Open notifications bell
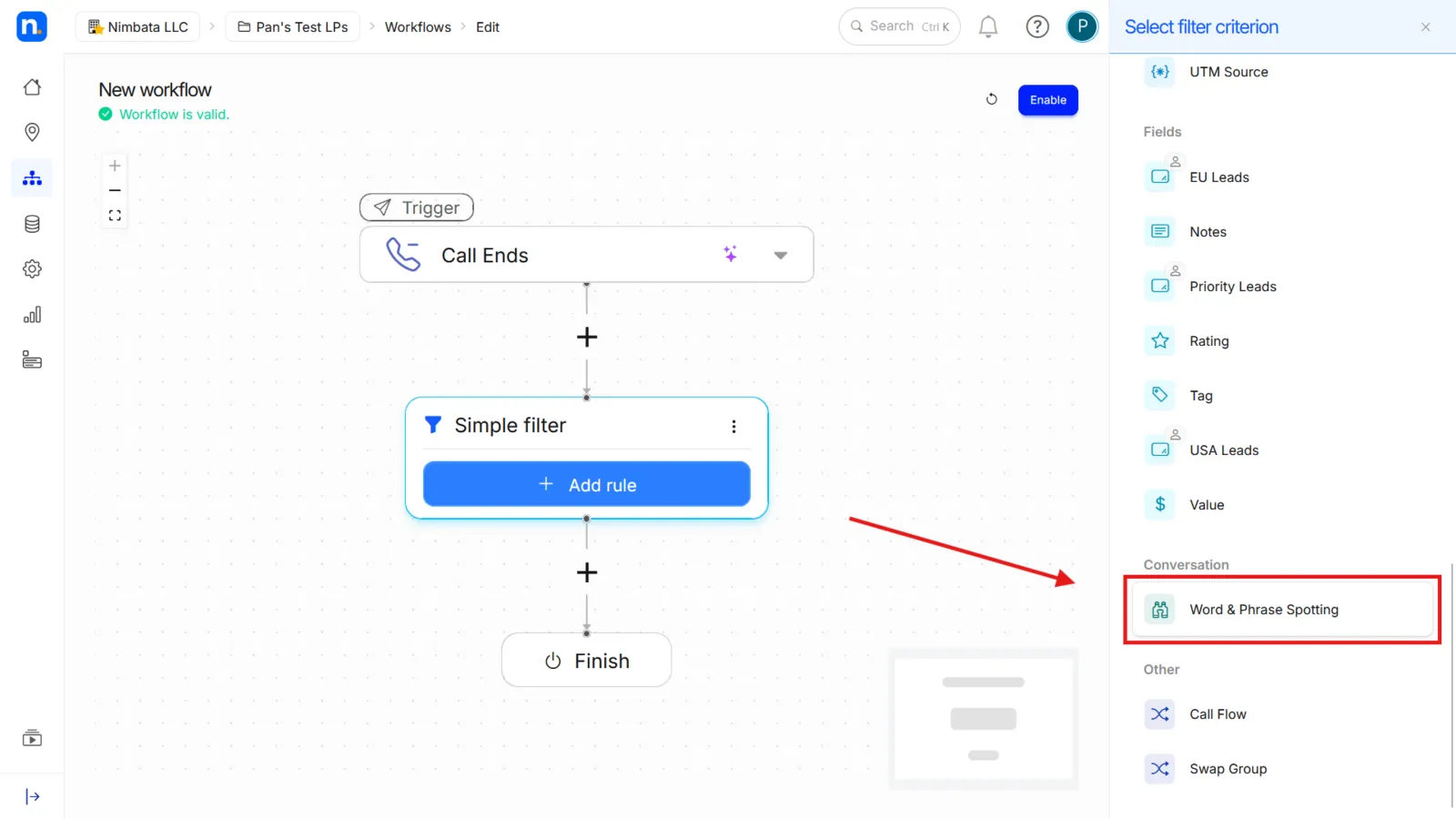This screenshot has height=819, width=1456. click(988, 27)
